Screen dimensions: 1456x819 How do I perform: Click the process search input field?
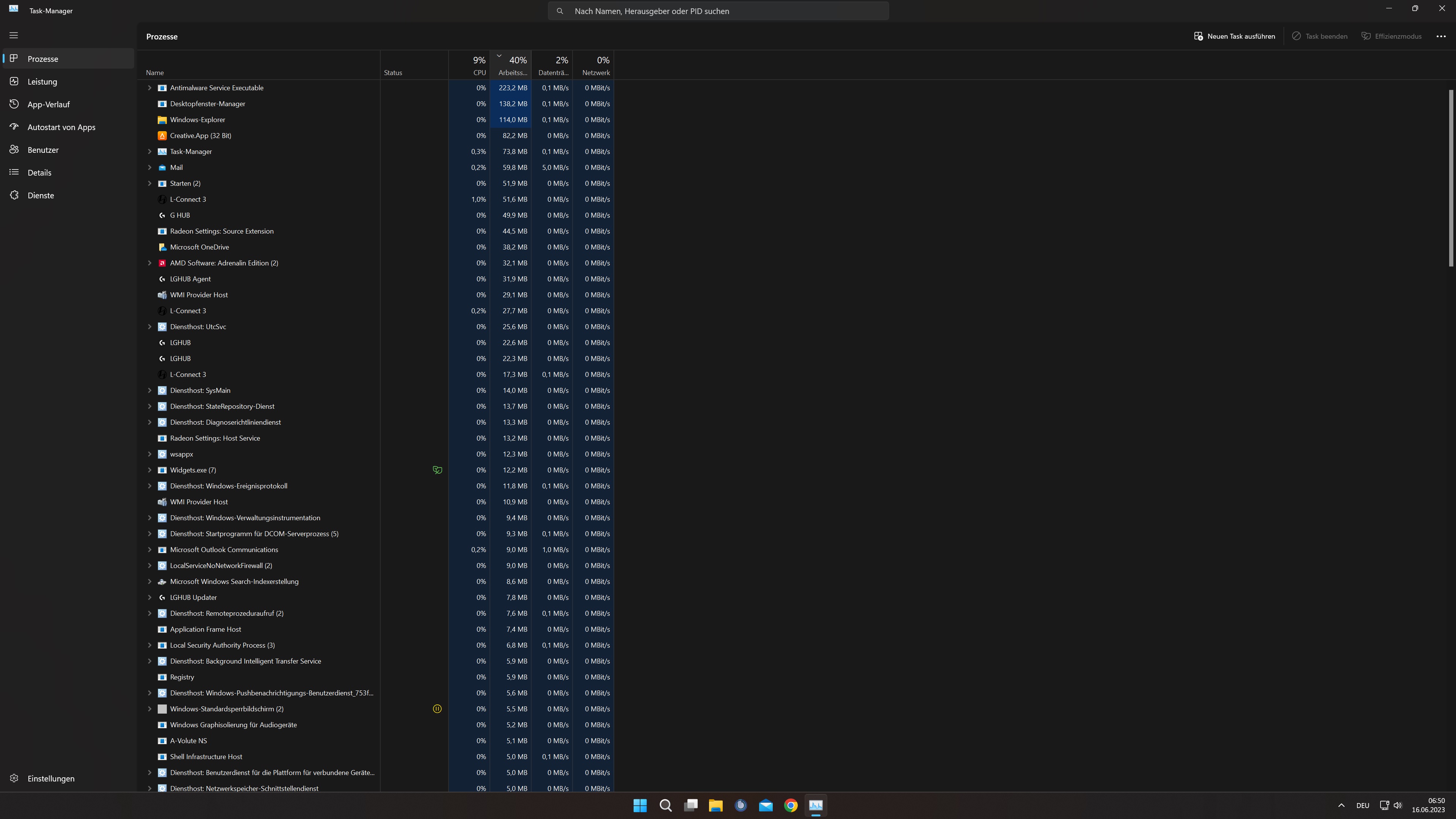(x=718, y=11)
